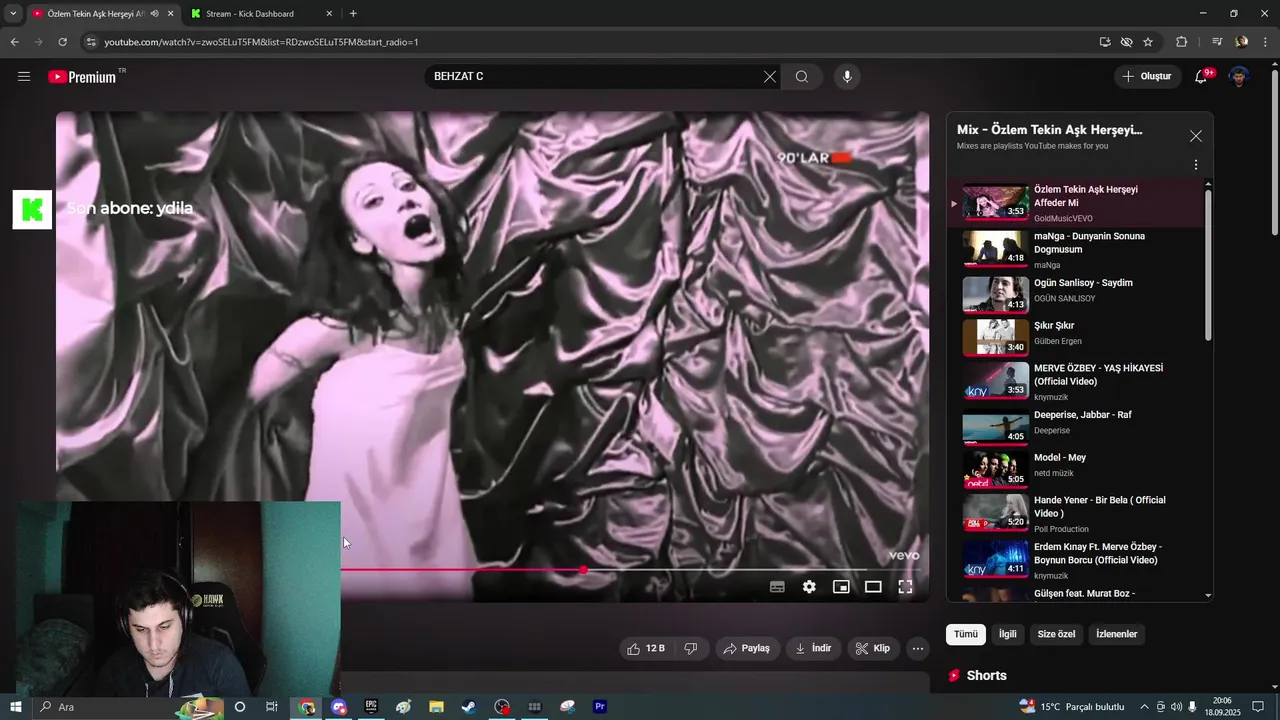Play maNga - Dunyanin Sonuna Dogmusum

tap(1075, 250)
